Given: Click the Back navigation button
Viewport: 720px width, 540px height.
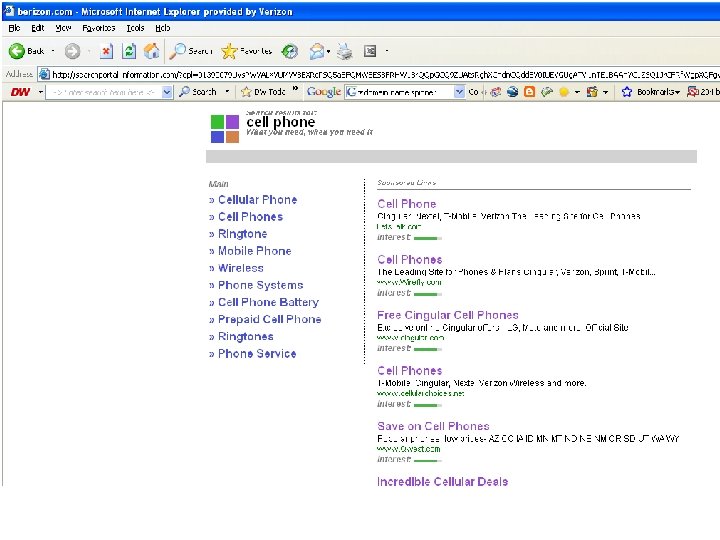Looking at the screenshot, I should pyautogui.click(x=26, y=51).
